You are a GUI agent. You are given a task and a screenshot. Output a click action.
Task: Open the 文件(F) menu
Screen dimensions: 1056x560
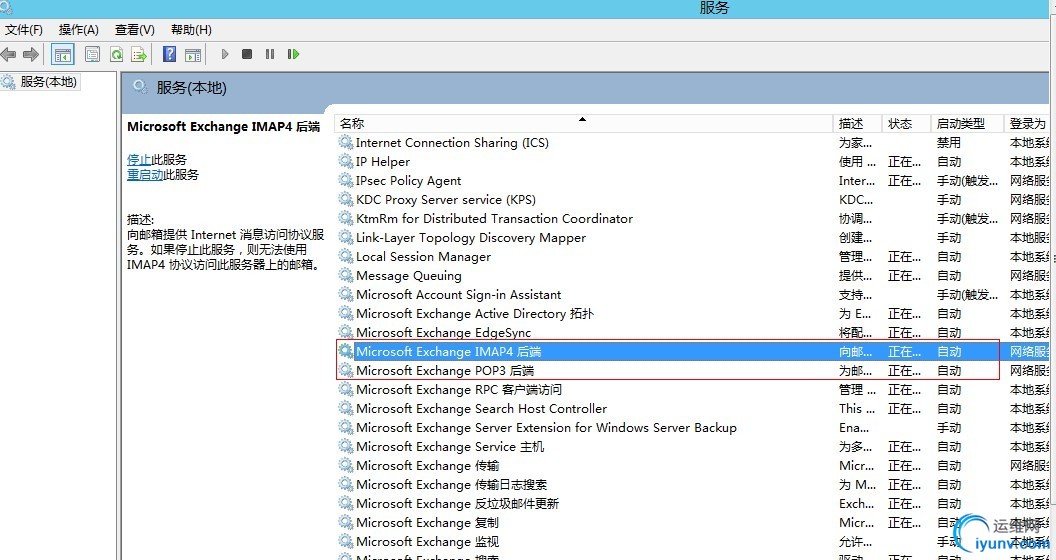point(24,30)
